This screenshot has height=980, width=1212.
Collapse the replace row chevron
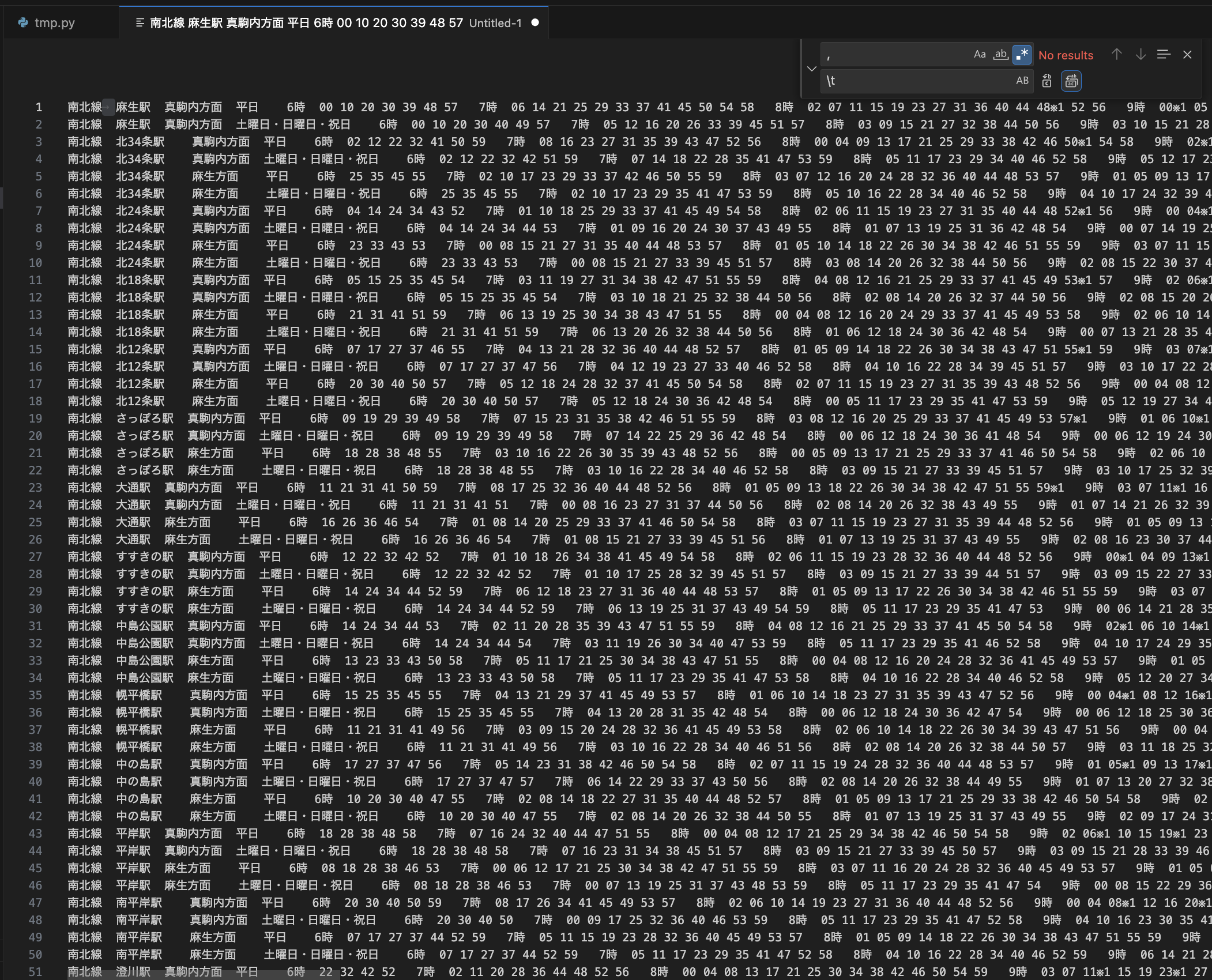[812, 69]
